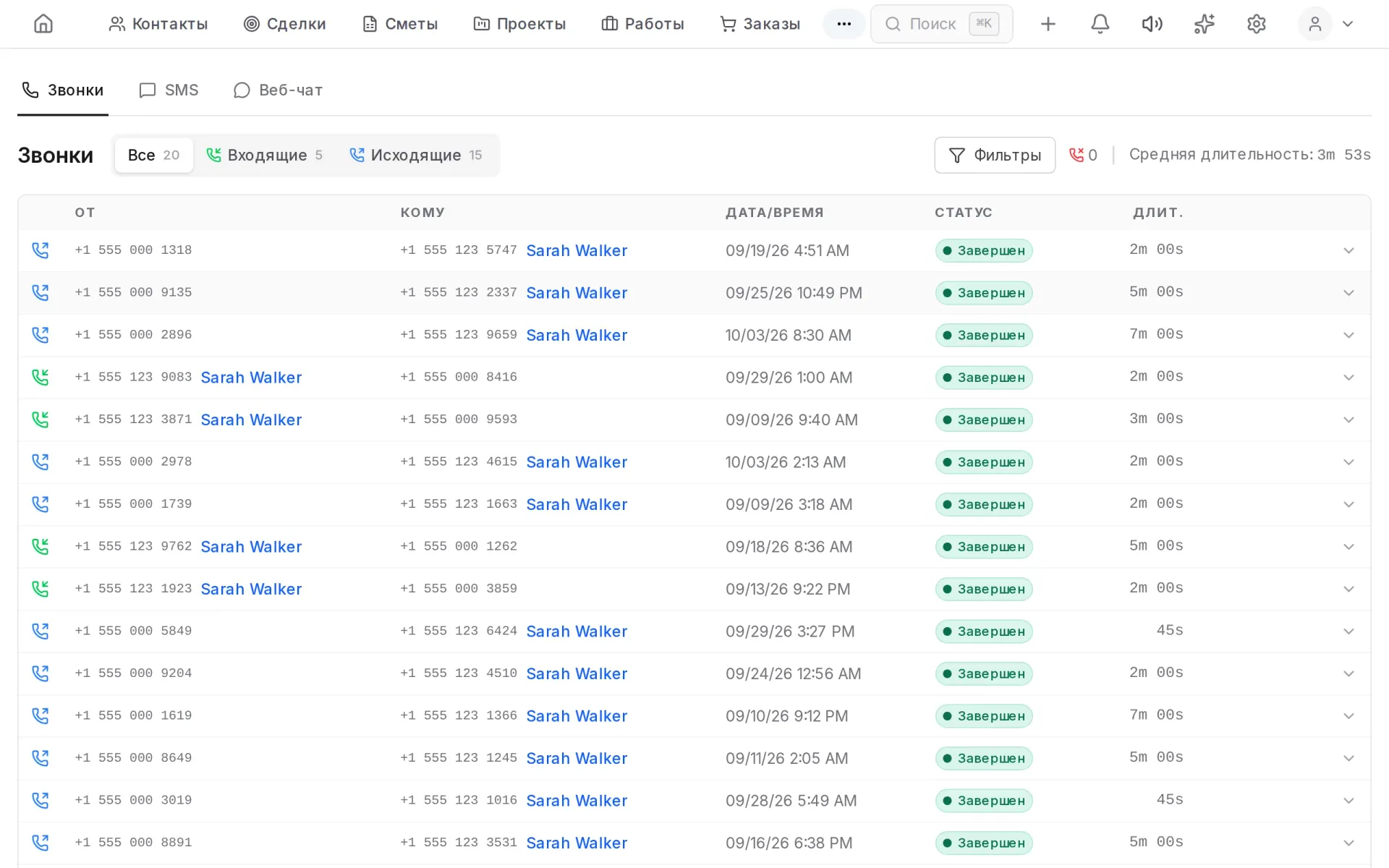
Task: Open Проекты in the top navigation
Action: click(519, 24)
